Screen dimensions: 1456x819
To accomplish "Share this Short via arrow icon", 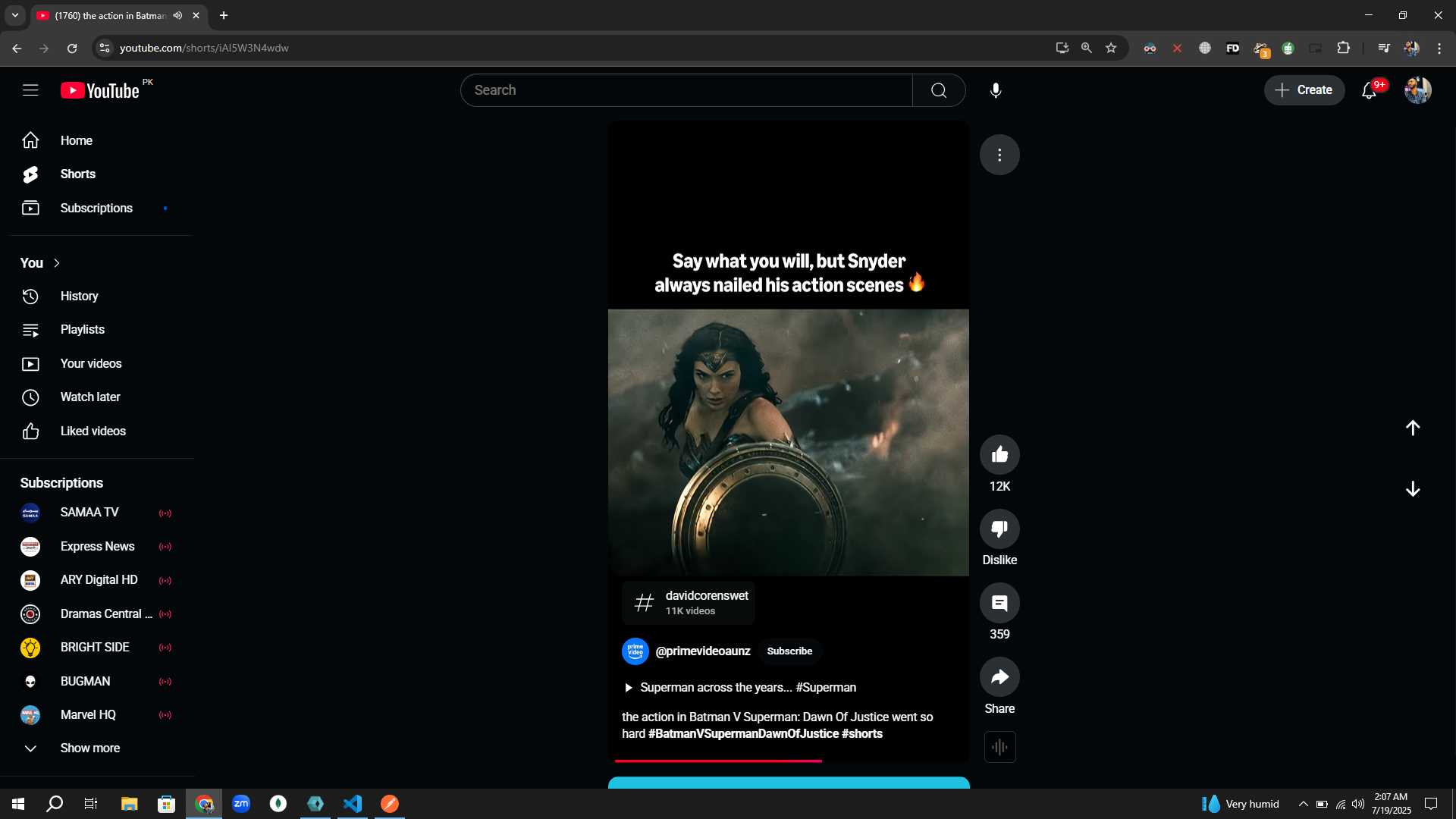I will pyautogui.click(x=999, y=677).
